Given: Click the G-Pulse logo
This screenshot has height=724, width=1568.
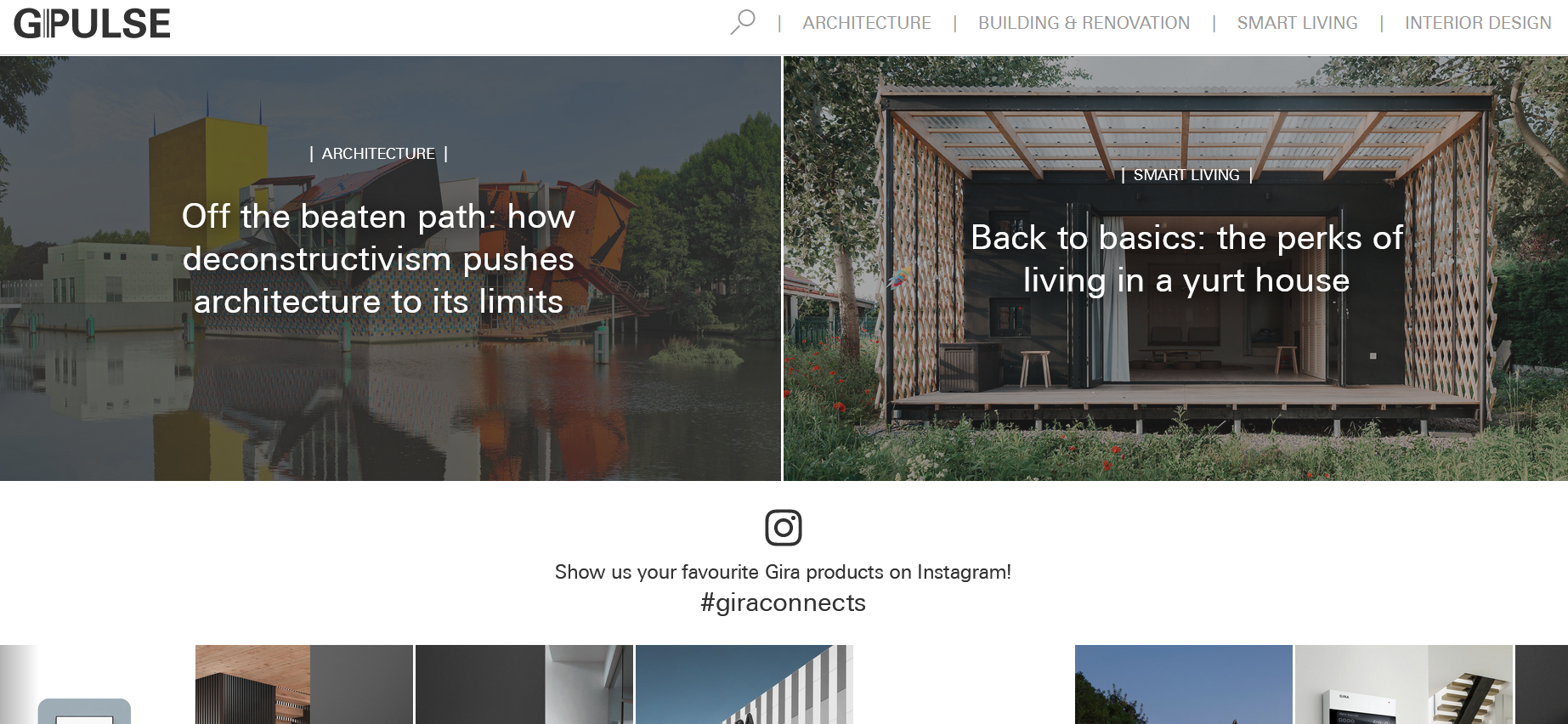Looking at the screenshot, I should pyautogui.click(x=92, y=24).
